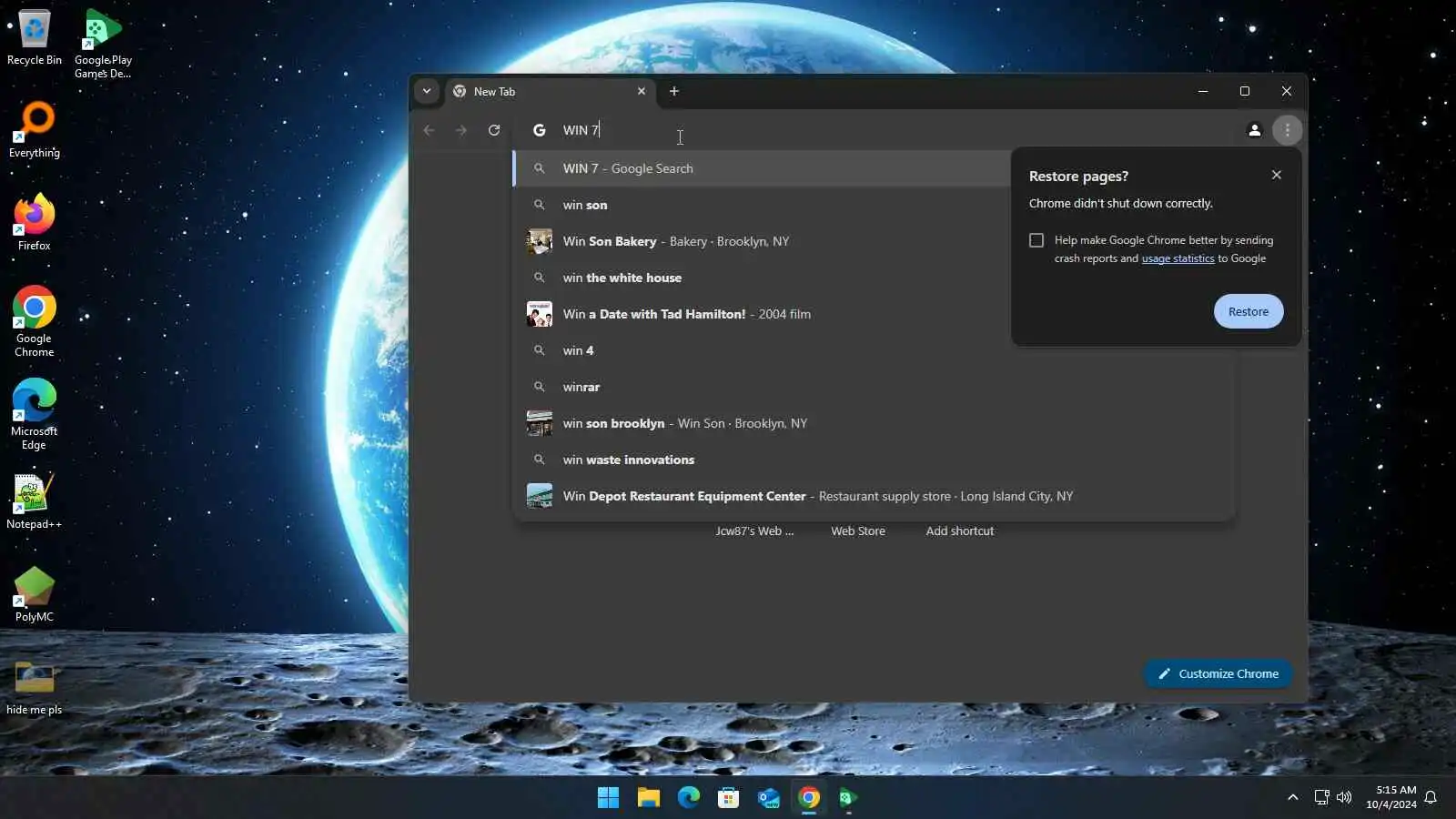Open File Explorer from the taskbar
This screenshot has height=819, width=1456.
[648, 798]
